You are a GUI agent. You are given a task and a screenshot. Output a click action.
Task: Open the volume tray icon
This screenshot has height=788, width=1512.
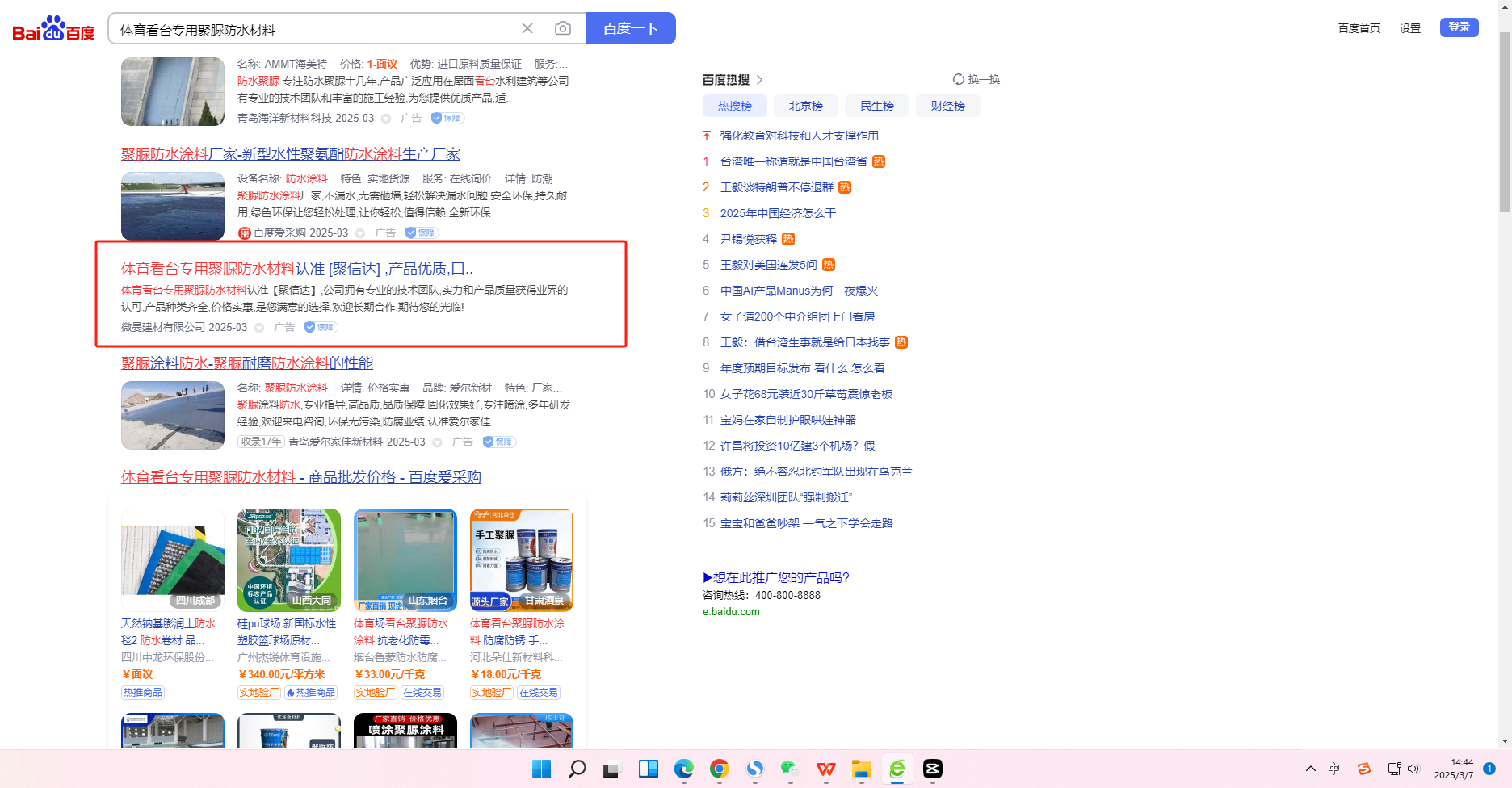(x=1413, y=769)
